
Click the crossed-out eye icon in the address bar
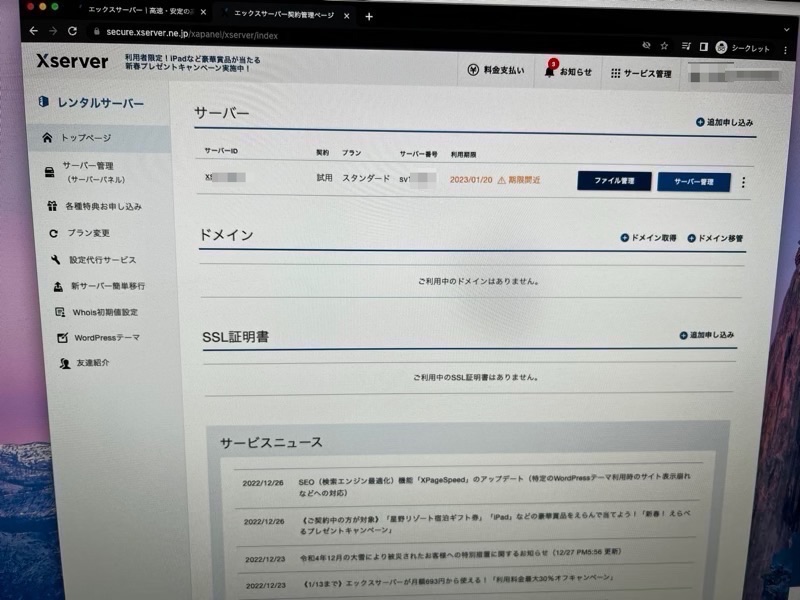click(x=646, y=45)
